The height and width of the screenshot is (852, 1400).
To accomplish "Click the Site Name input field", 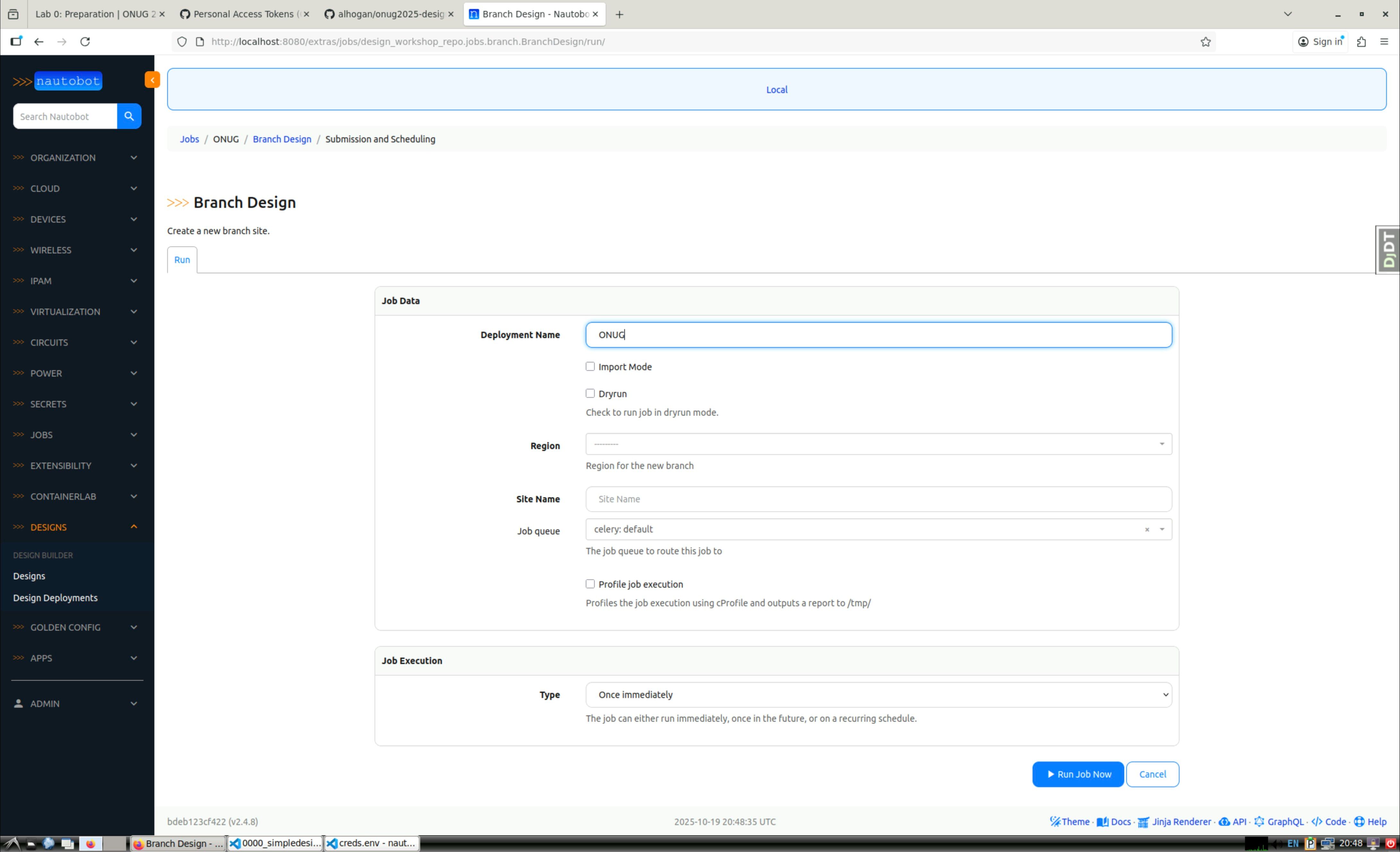I will click(878, 499).
